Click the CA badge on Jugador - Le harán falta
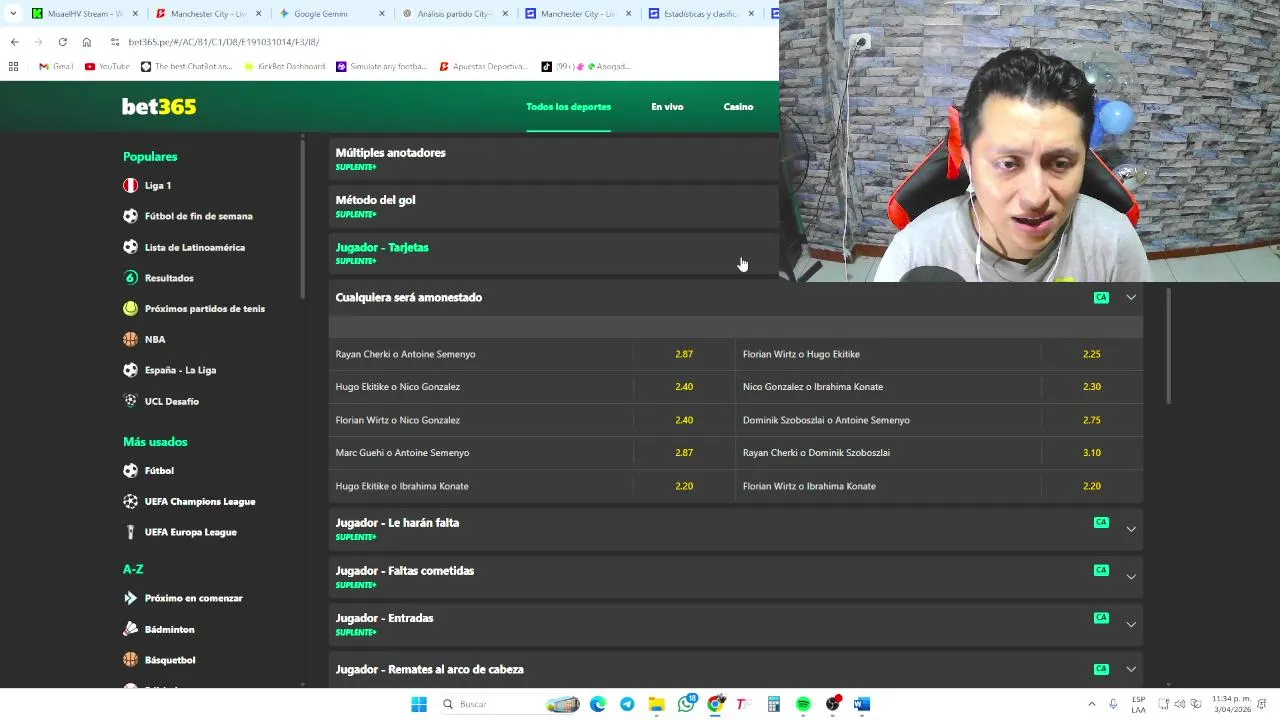This screenshot has height=720, width=1280. (x=1101, y=522)
